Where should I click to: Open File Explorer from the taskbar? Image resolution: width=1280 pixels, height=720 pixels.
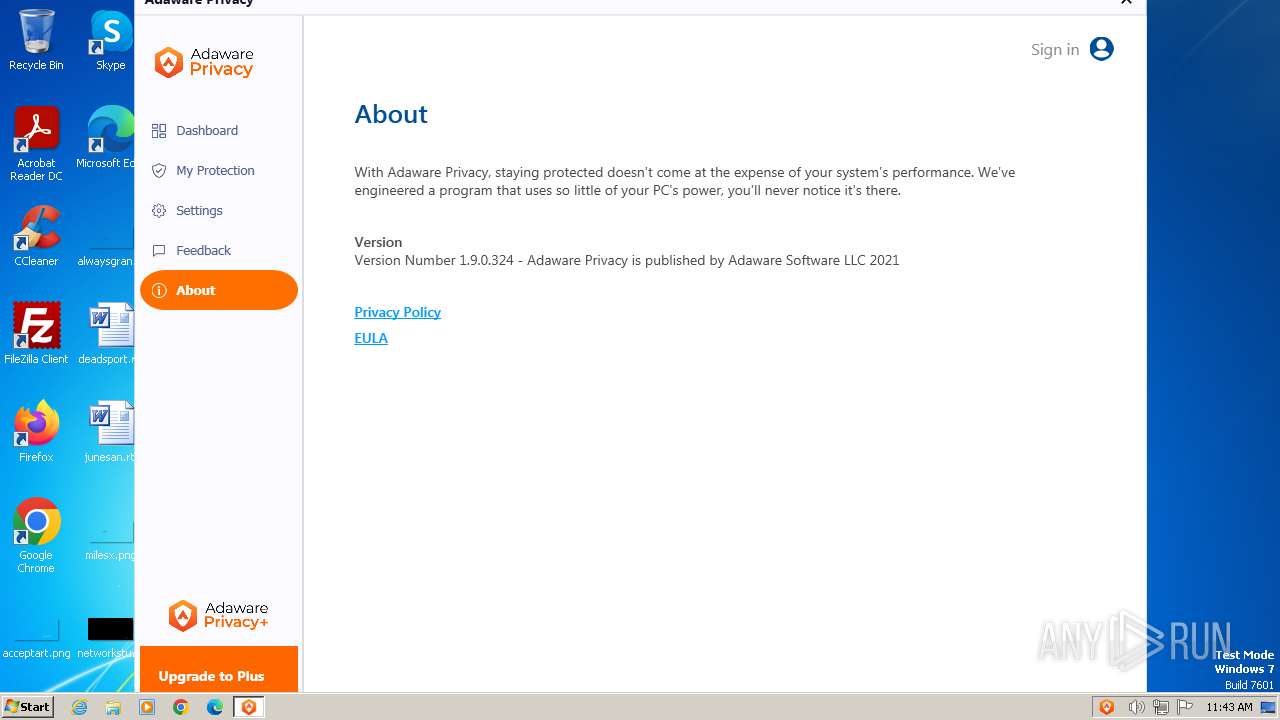(113, 707)
